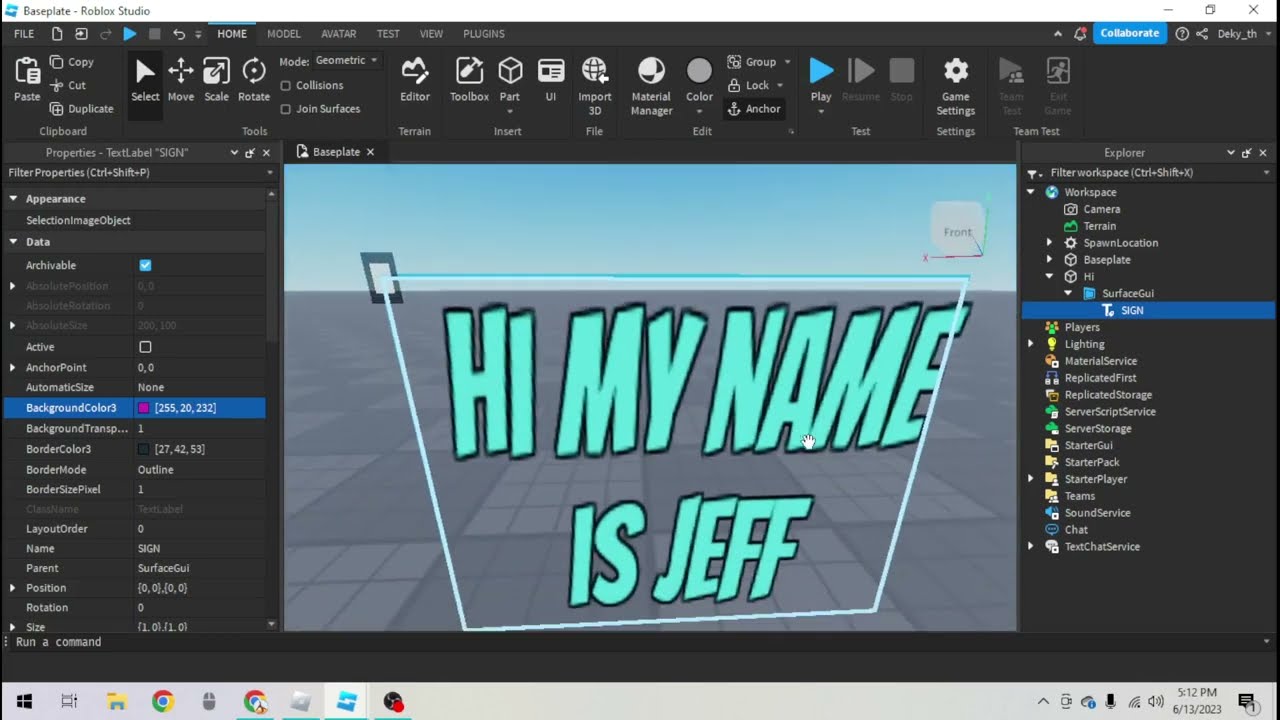
Task: Uncheck the Archivable property checkbox
Action: pyautogui.click(x=145, y=265)
